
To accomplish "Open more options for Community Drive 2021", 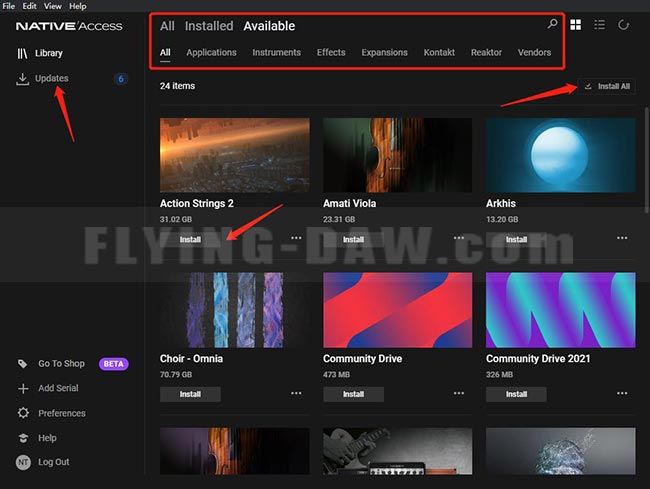I will point(622,393).
